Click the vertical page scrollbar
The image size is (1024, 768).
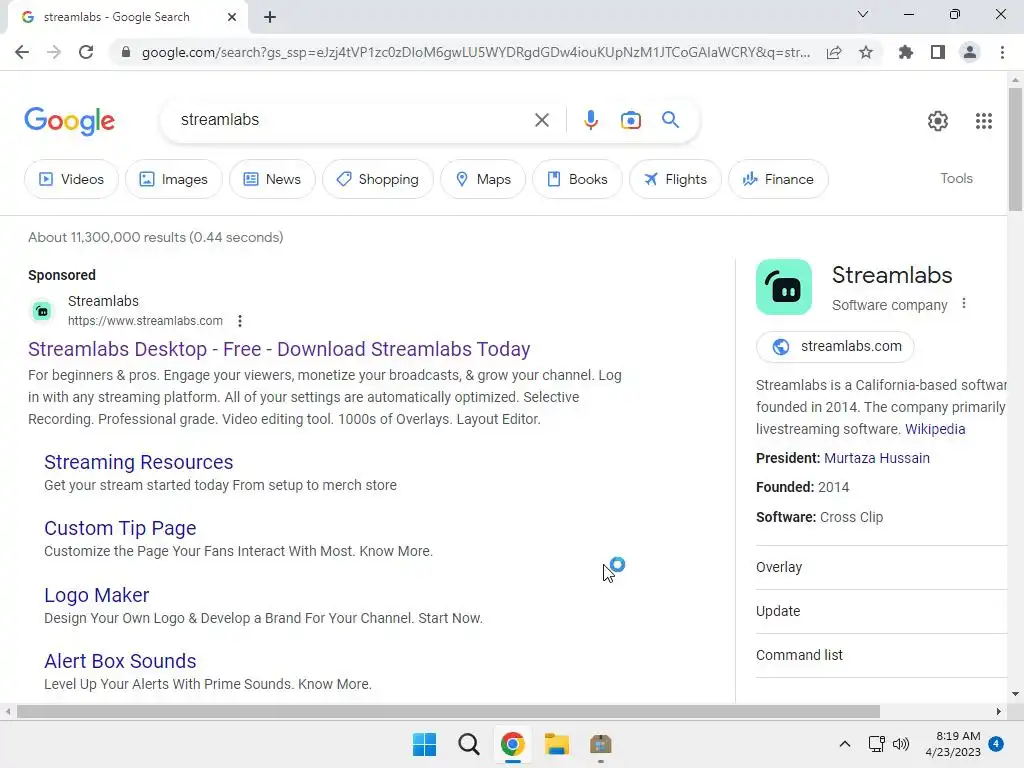pyautogui.click(x=1015, y=149)
